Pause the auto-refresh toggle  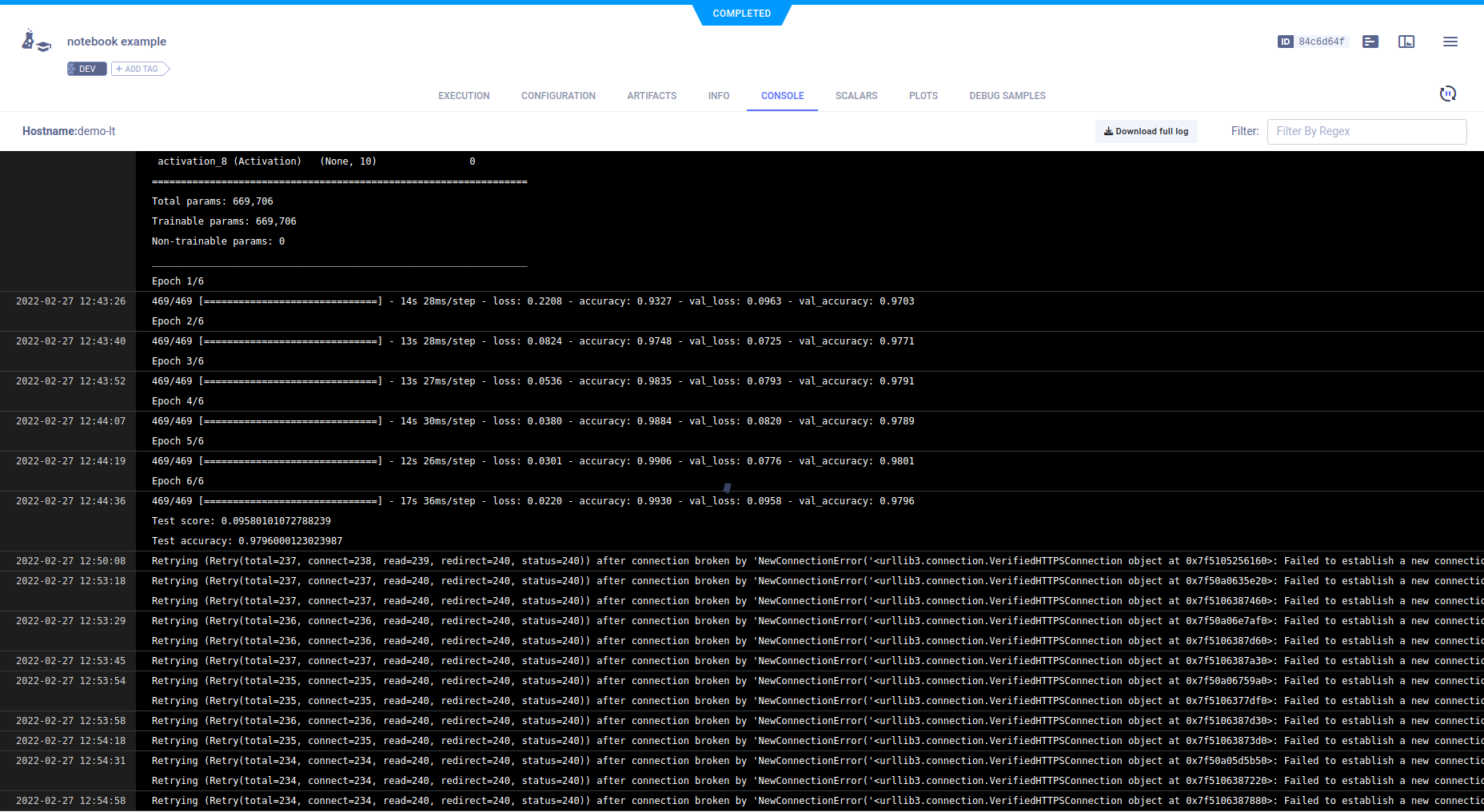click(1447, 94)
